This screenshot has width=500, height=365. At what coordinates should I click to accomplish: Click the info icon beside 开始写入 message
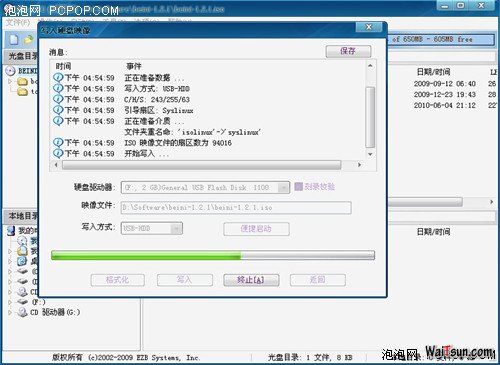coord(58,153)
